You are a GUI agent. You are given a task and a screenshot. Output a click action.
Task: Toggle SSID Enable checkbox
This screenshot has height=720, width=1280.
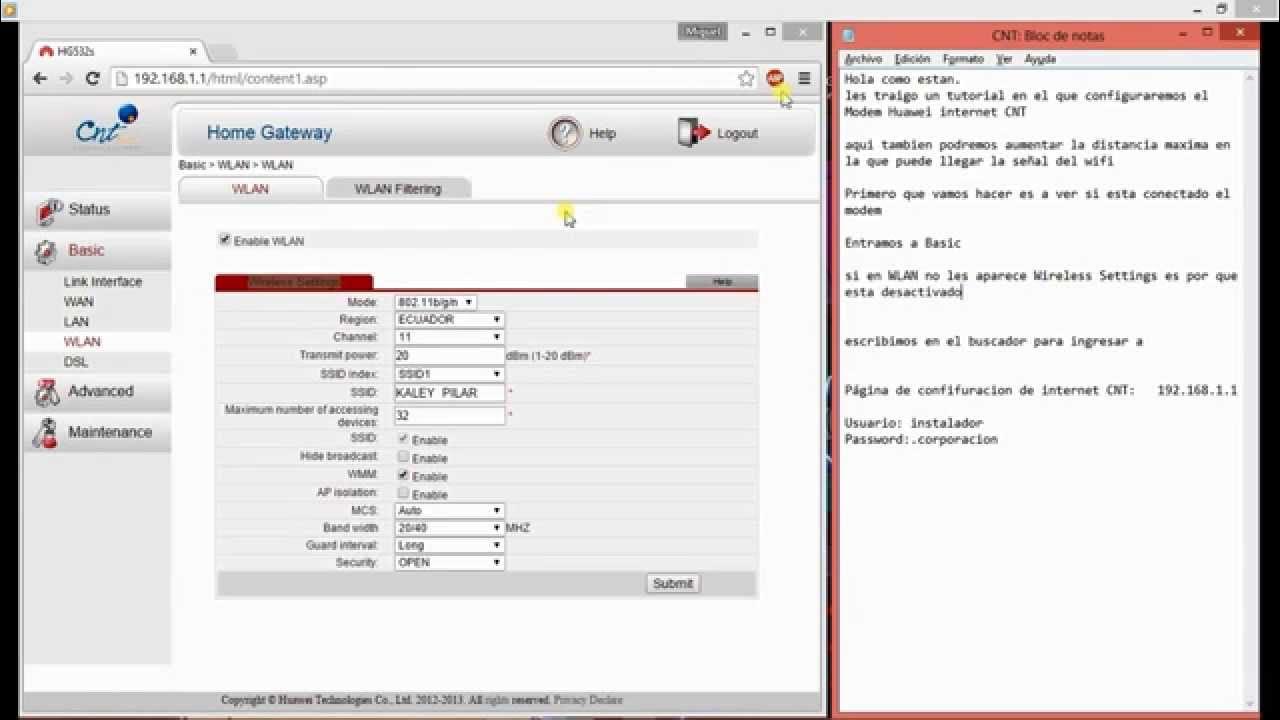coord(403,439)
